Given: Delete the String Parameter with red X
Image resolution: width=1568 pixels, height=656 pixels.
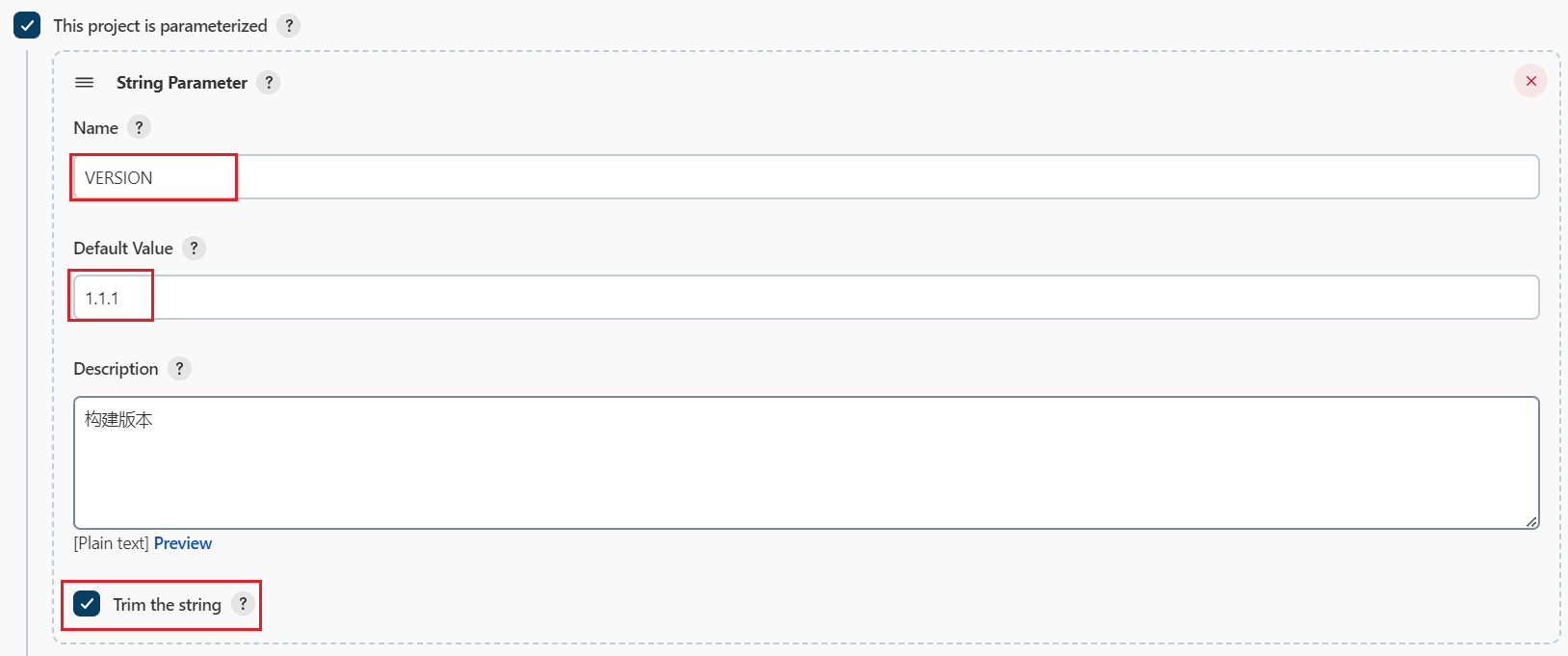Looking at the screenshot, I should coord(1530,81).
